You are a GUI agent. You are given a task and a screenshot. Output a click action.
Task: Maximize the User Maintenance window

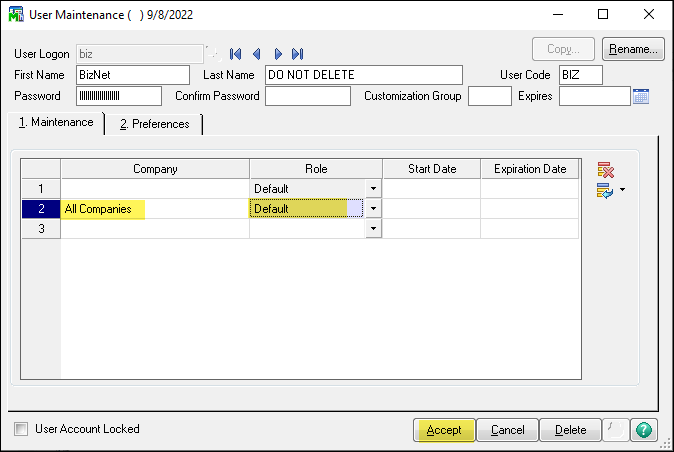point(603,14)
